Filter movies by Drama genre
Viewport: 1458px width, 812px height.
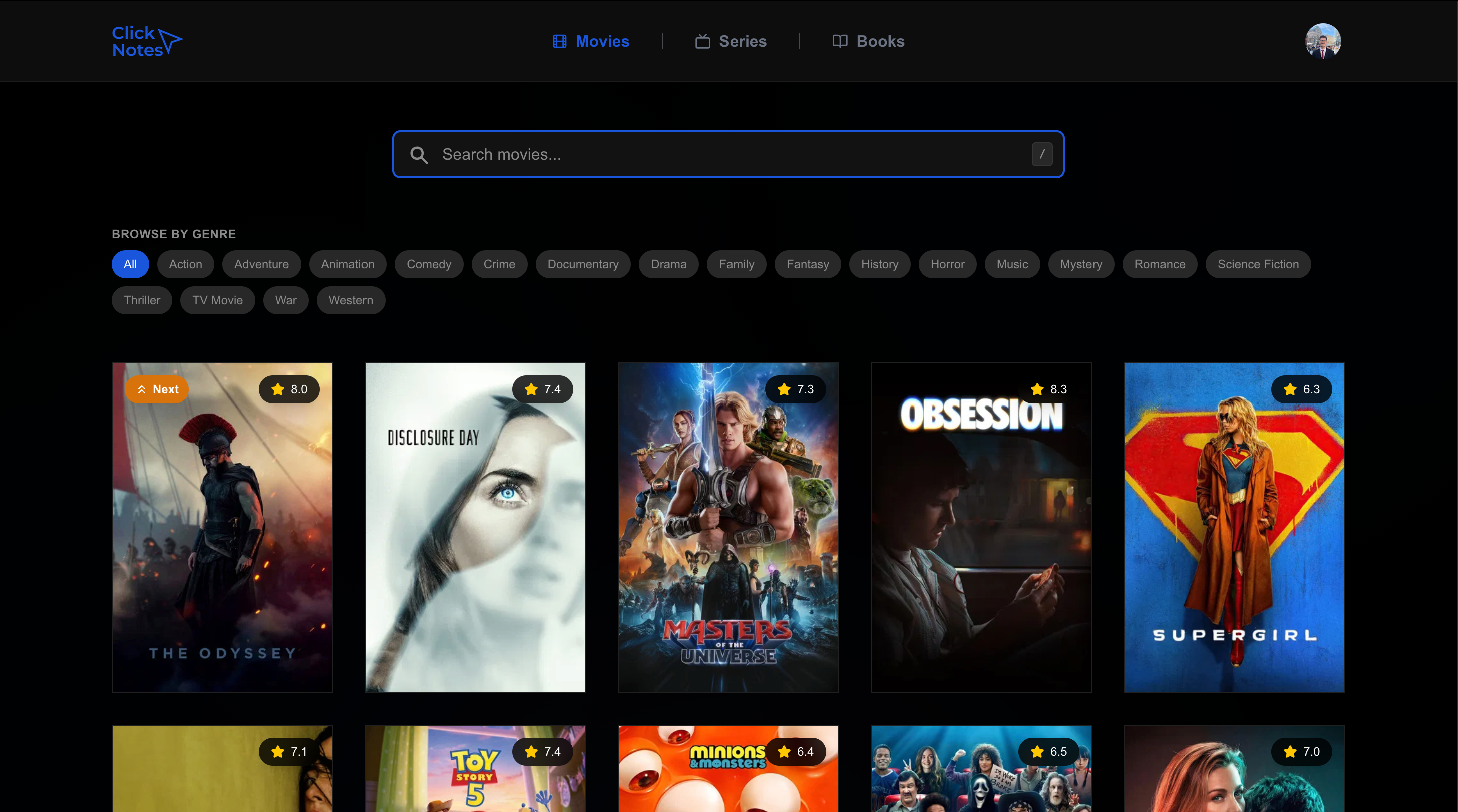(x=668, y=264)
